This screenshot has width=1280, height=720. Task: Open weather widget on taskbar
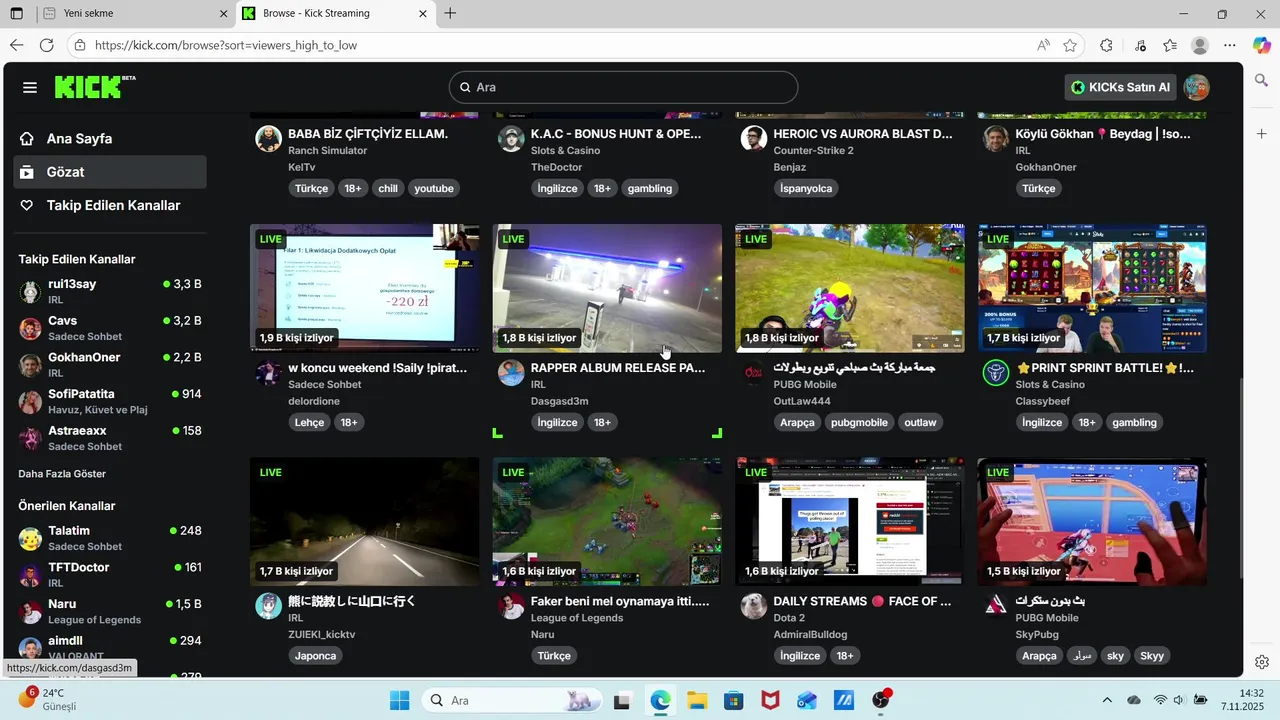(48, 699)
